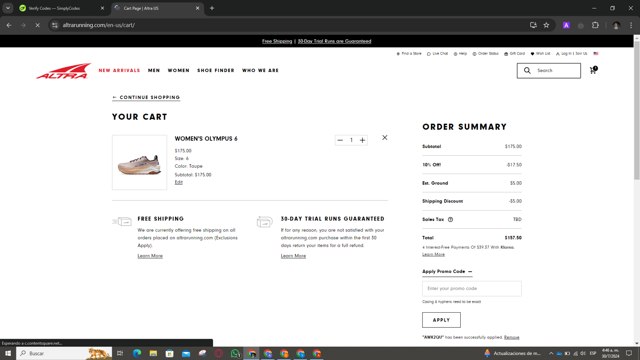Close the SimplyCodes browser tab
The width and height of the screenshot is (640, 360).
click(x=102, y=8)
